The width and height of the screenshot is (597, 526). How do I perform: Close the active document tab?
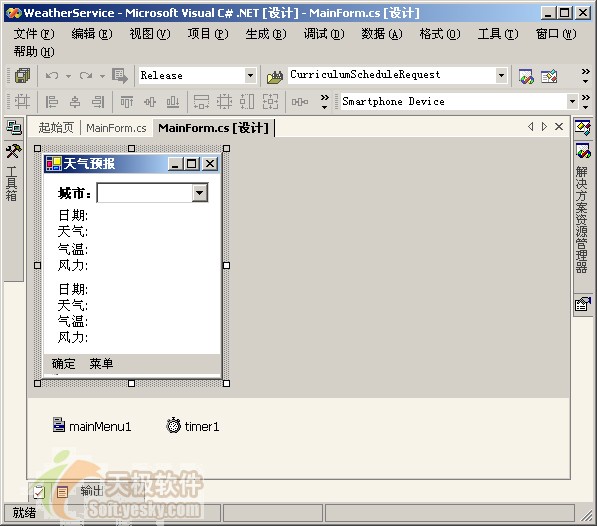tap(559, 127)
